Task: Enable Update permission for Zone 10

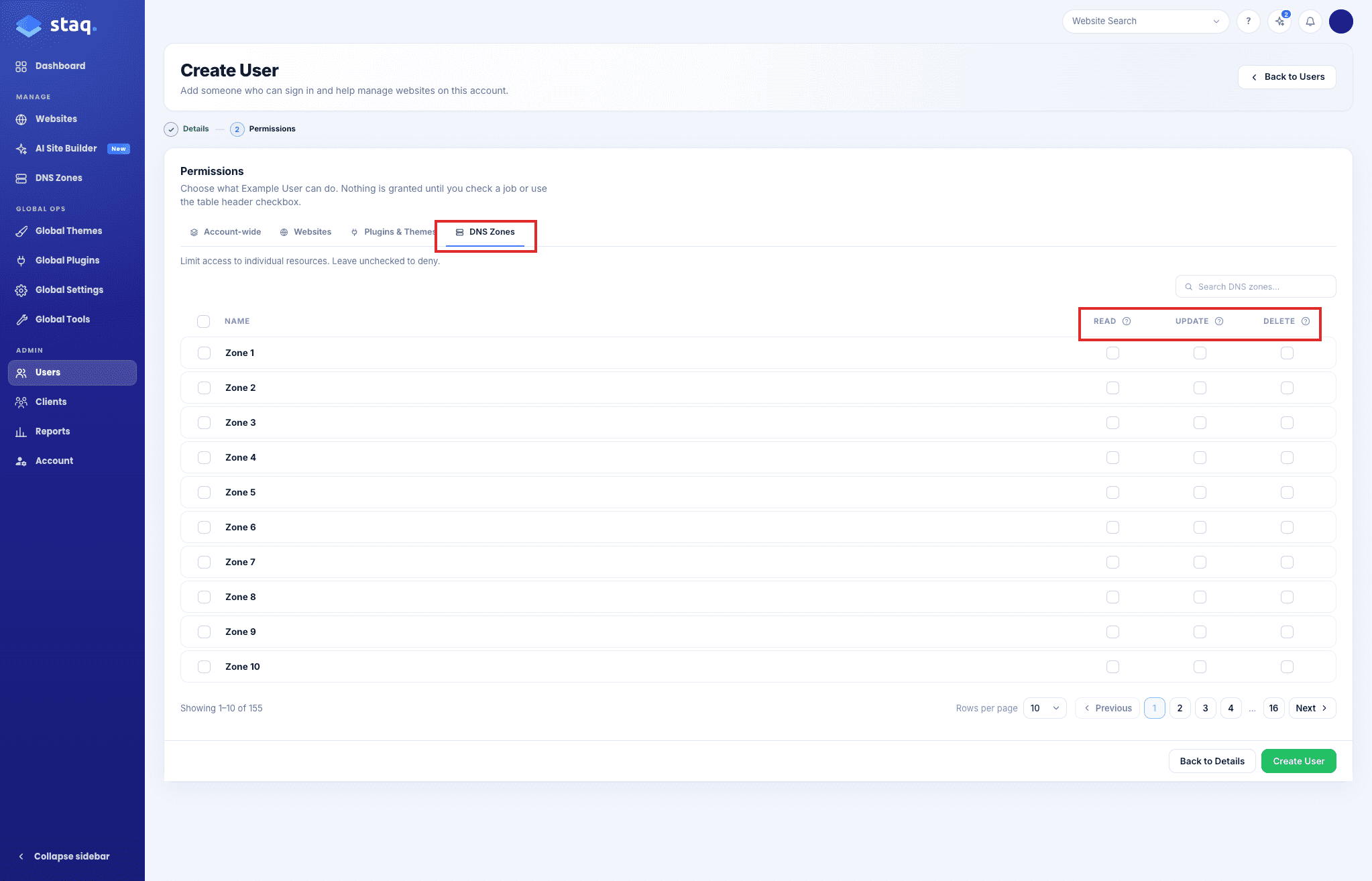Action: coord(1200,666)
